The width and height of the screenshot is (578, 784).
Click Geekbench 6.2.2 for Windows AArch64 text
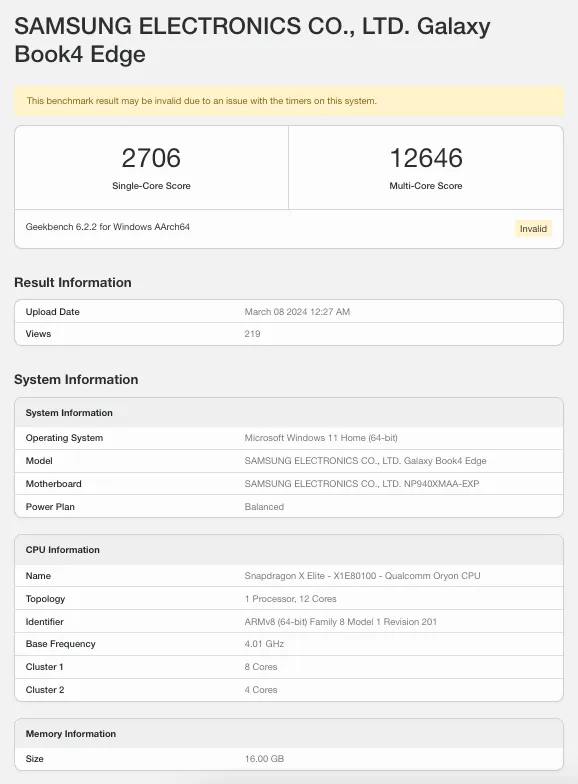point(108,227)
